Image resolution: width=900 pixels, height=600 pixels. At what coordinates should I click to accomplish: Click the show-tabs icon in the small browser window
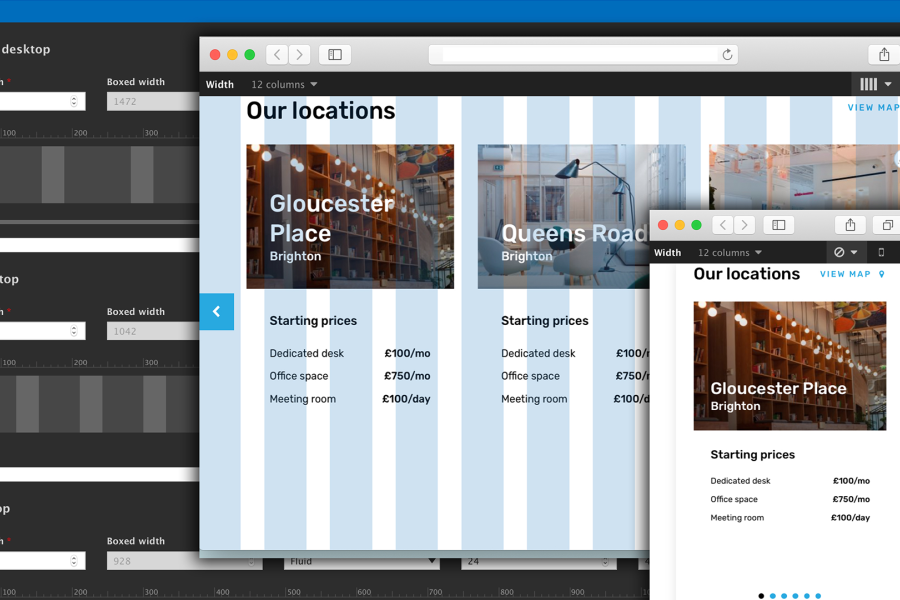click(887, 225)
